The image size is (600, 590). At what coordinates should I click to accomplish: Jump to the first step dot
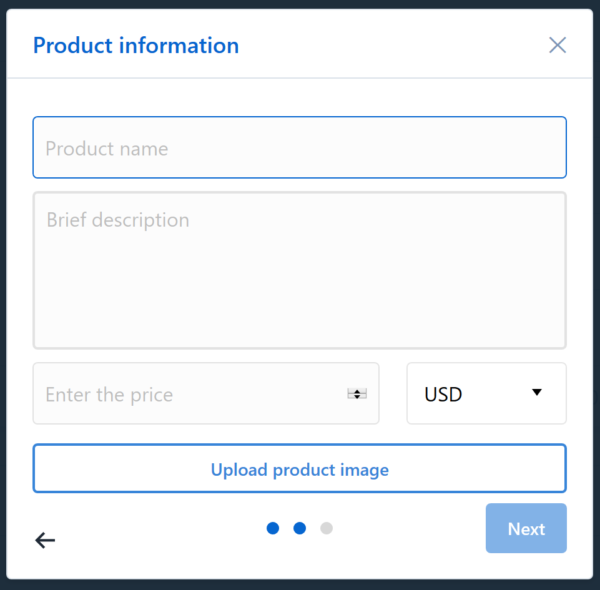(x=273, y=528)
